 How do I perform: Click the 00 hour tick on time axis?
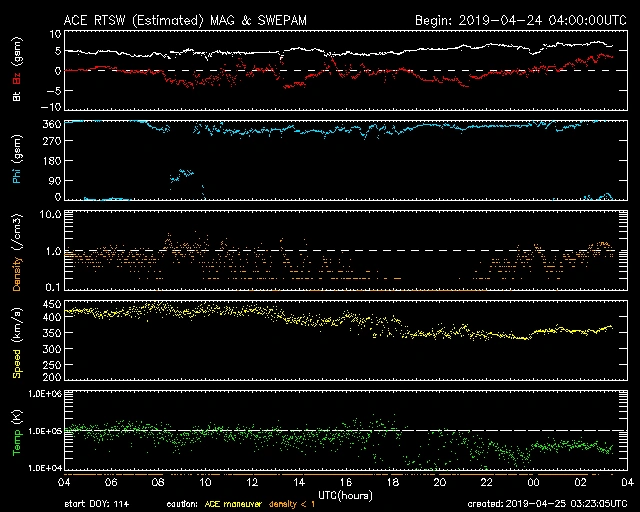pos(533,482)
